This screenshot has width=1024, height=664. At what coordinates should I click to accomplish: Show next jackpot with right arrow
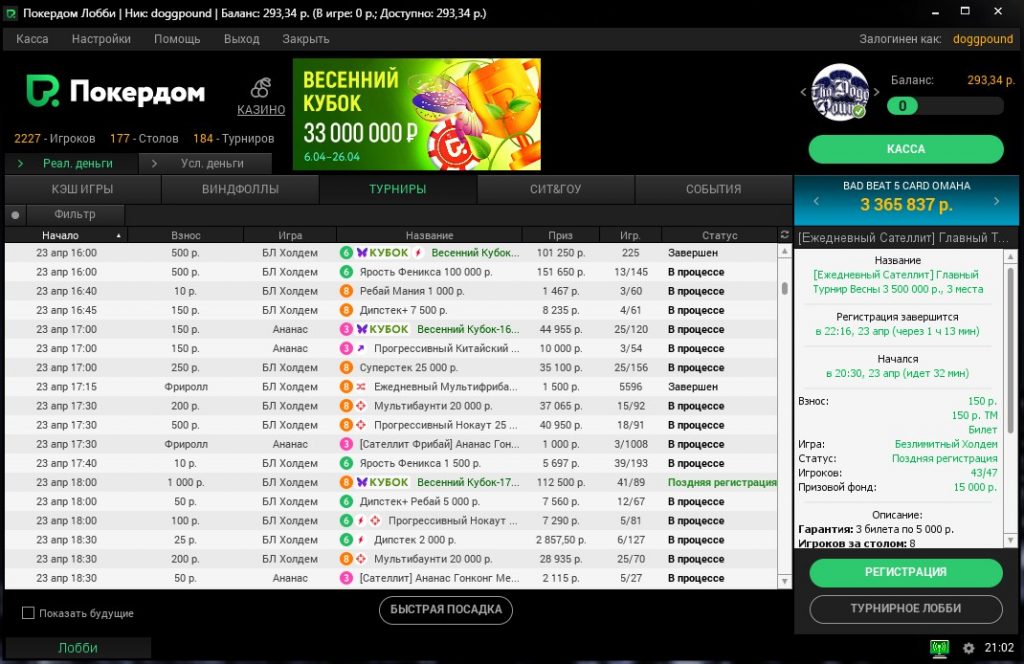coord(997,201)
